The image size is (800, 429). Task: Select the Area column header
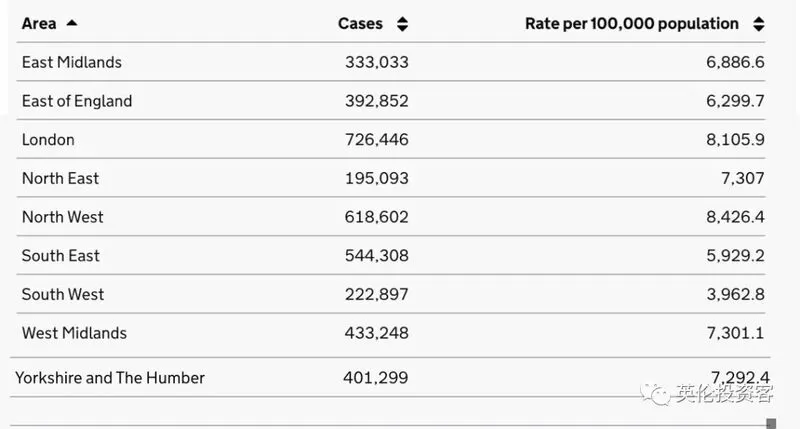39,23
